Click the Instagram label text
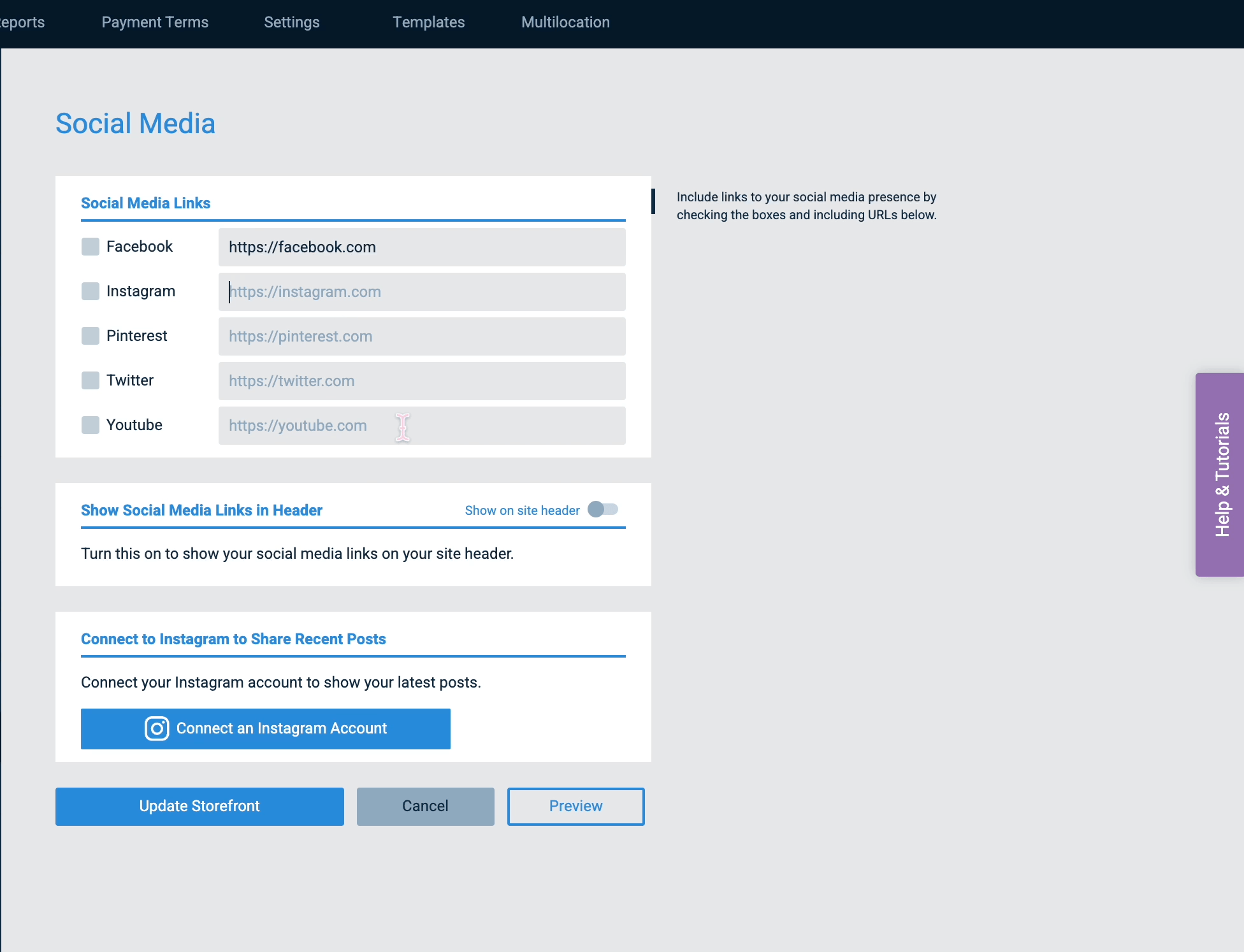Image resolution: width=1244 pixels, height=952 pixels. (141, 291)
